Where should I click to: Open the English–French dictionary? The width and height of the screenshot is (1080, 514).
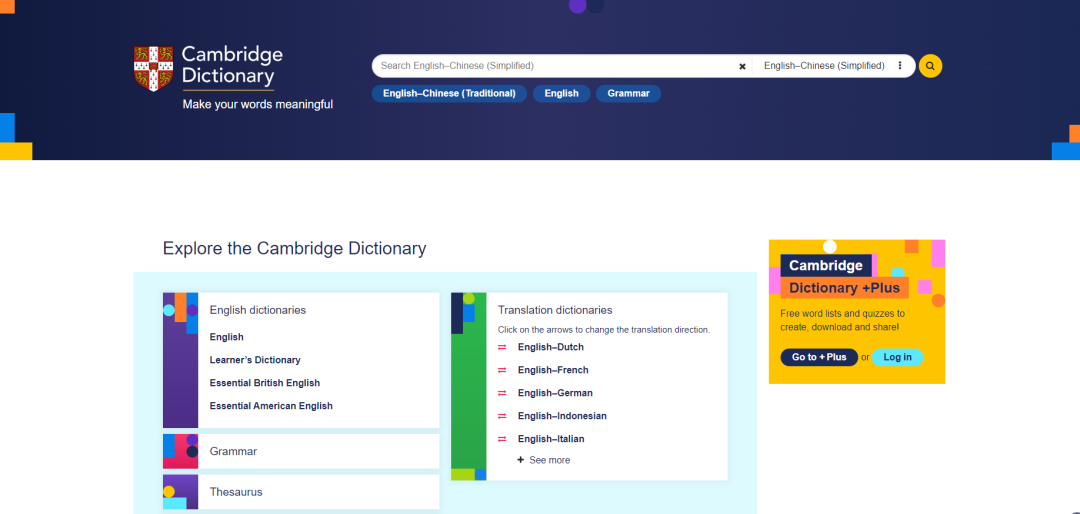[x=553, y=370]
